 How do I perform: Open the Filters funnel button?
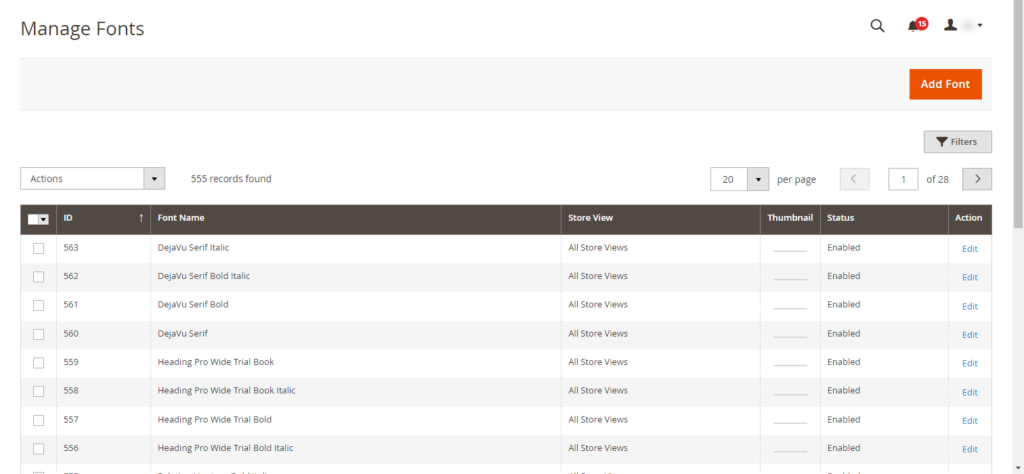click(x=957, y=142)
